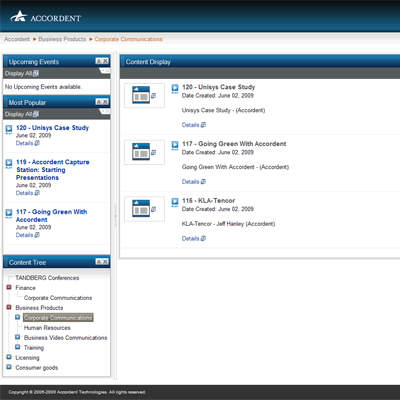Image resolution: width=400 pixels, height=400 pixels.
Task: Open 120 - Unisys Case Study title in Most Popular
Action: (x=52, y=128)
